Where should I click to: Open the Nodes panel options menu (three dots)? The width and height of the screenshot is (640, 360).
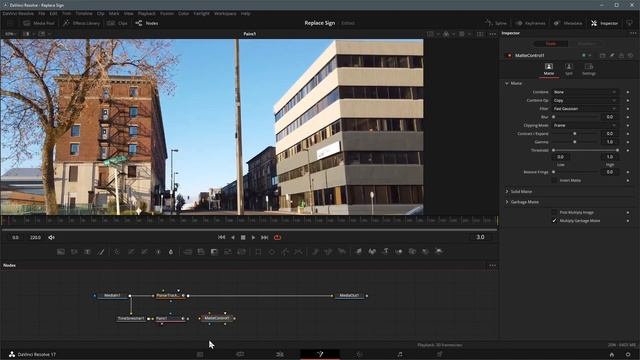coord(493,265)
